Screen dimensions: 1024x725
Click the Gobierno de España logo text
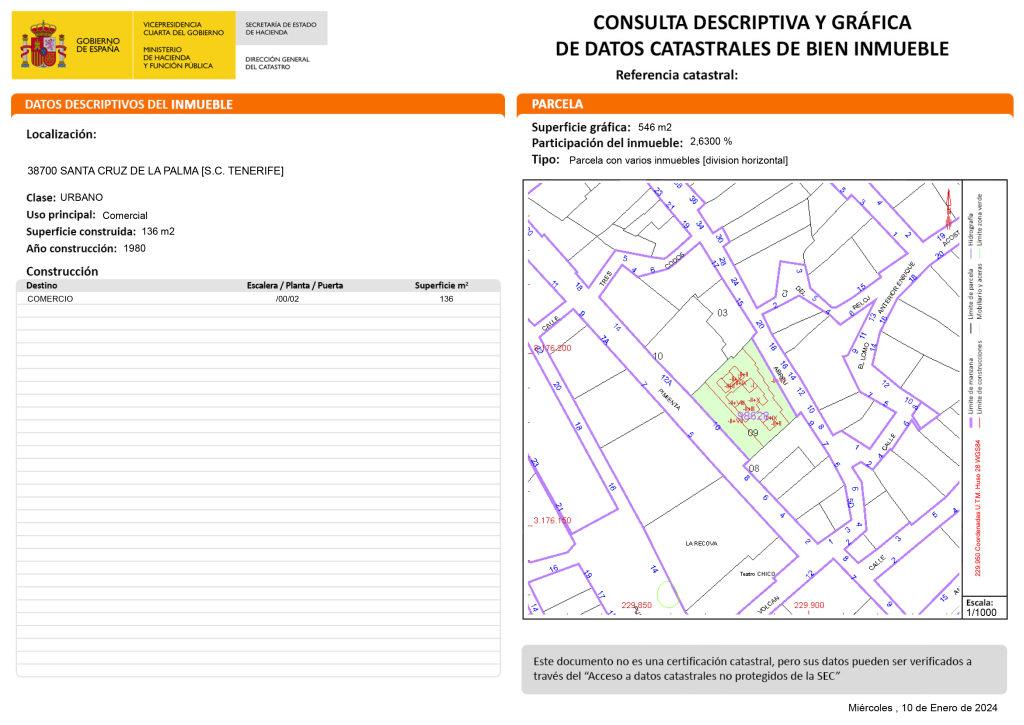[x=97, y=45]
